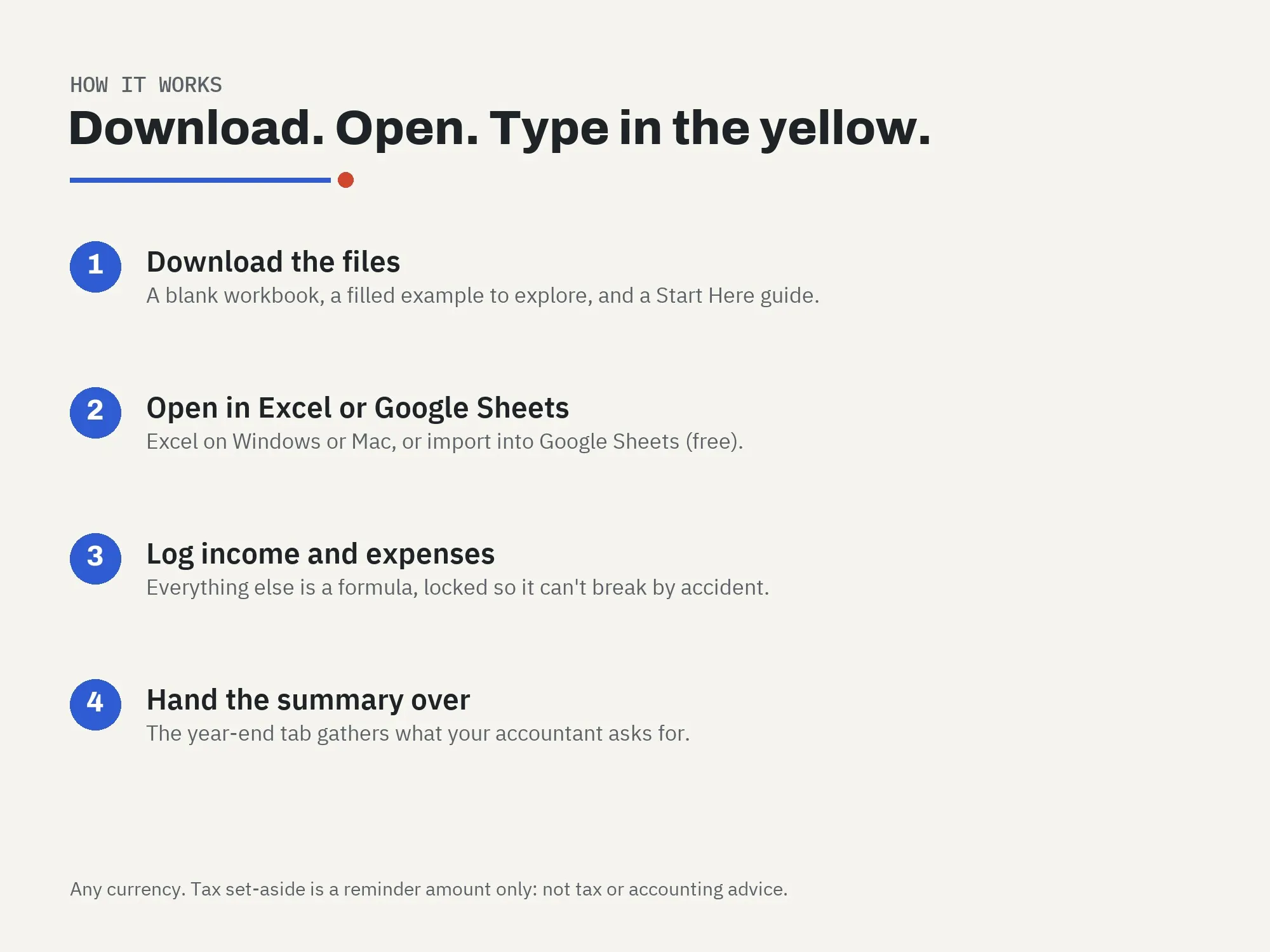Click 'Start Here guide' in step one

tap(735, 296)
